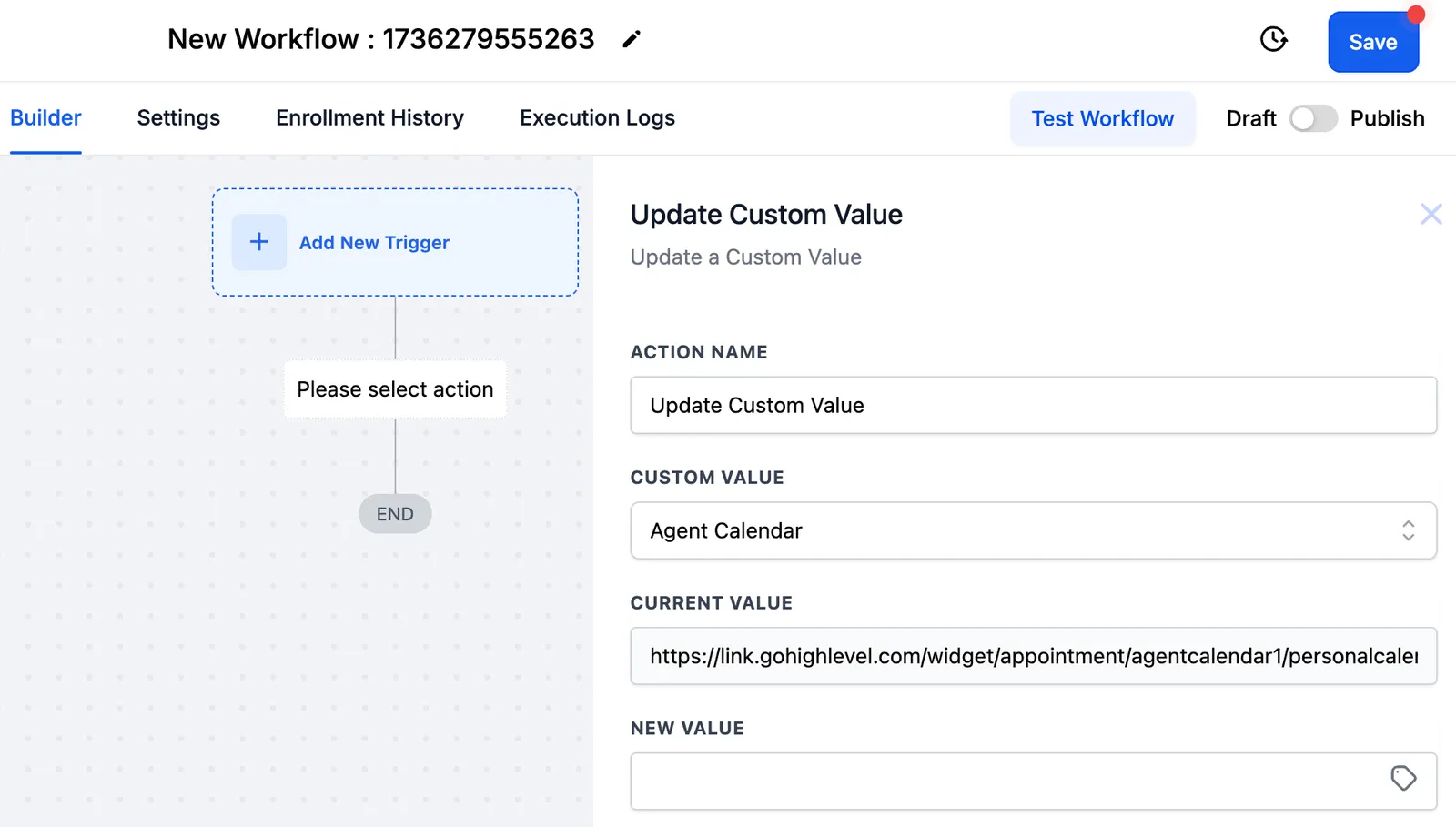Select the Builder tab
Image resolution: width=1456 pixels, height=827 pixels.
[45, 118]
